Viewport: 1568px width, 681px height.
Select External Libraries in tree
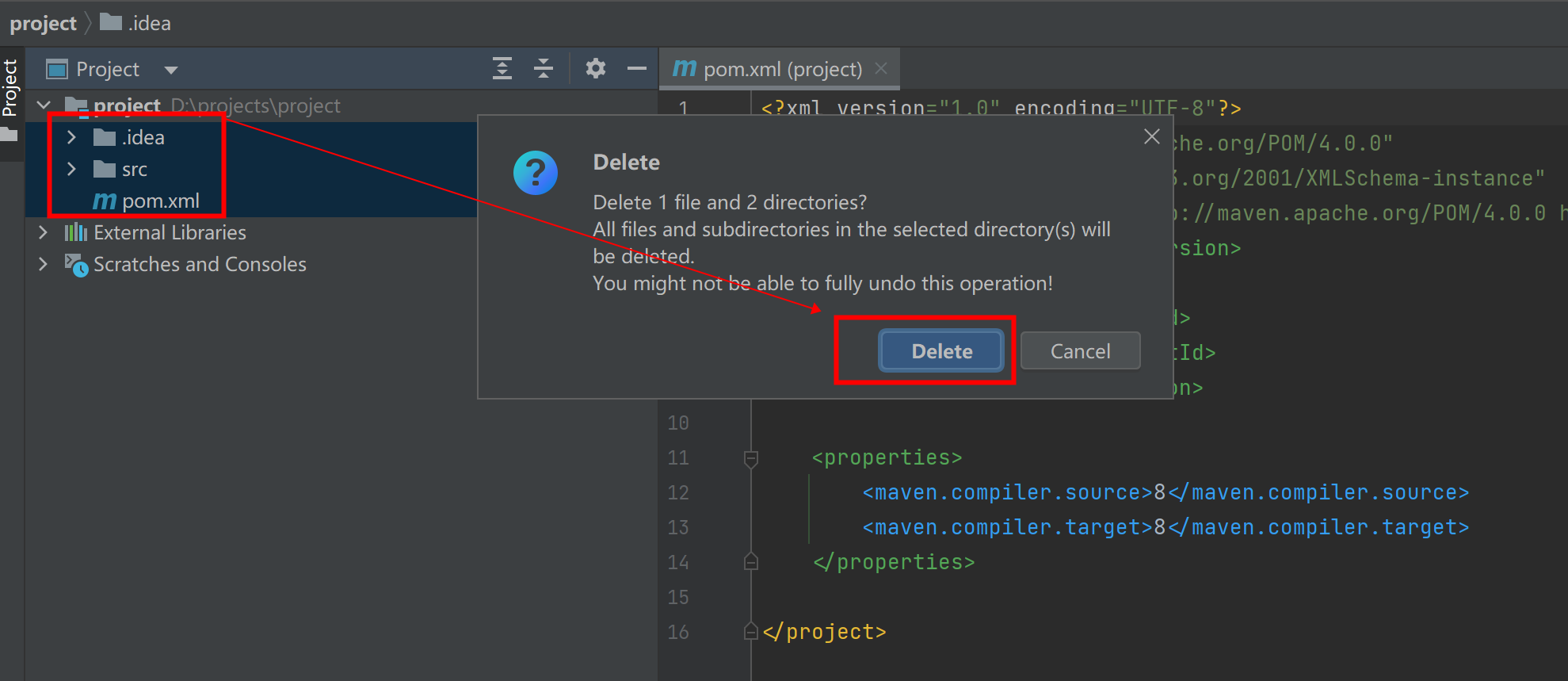pyautogui.click(x=170, y=232)
